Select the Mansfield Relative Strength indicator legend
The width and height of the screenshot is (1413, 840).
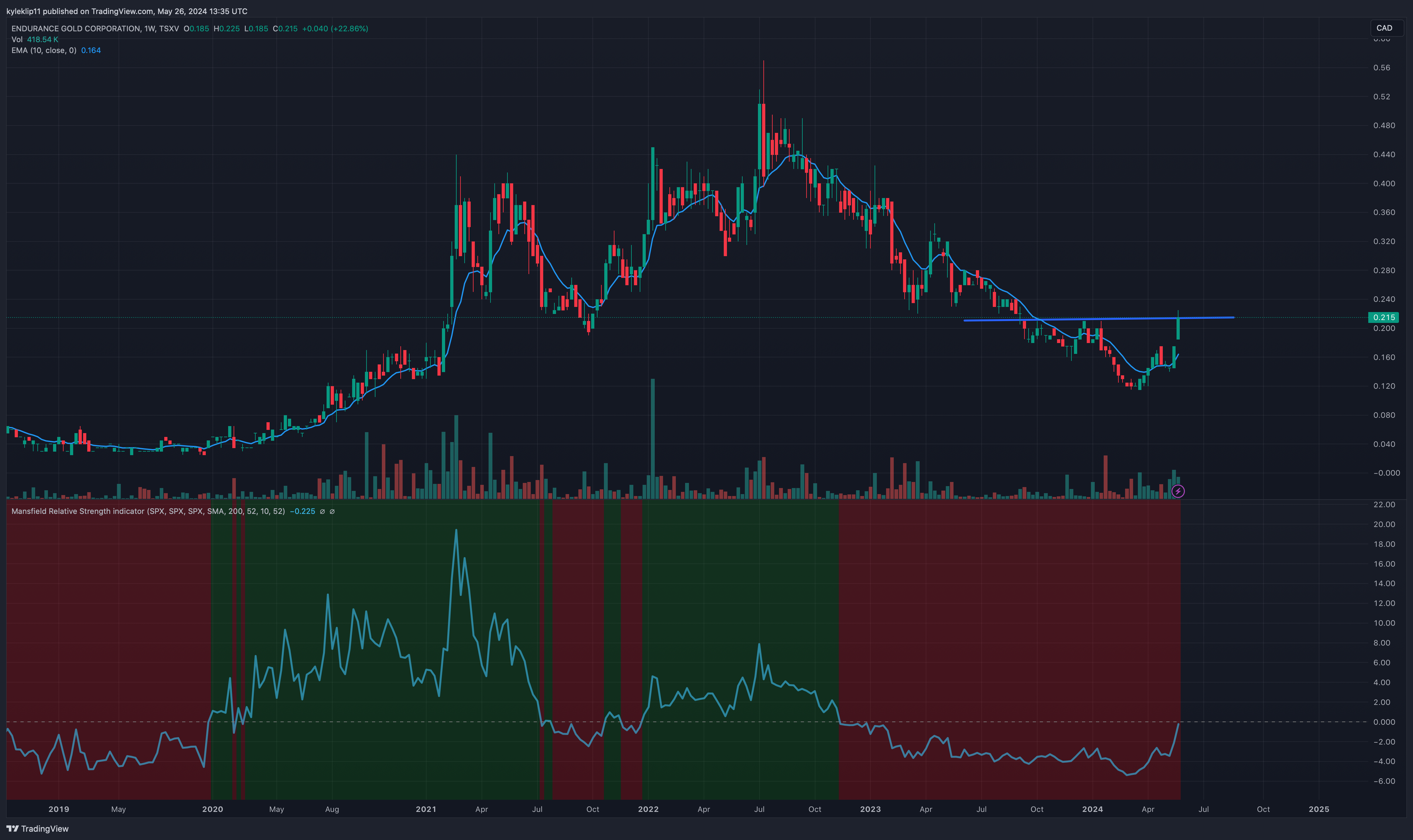[x=148, y=511]
